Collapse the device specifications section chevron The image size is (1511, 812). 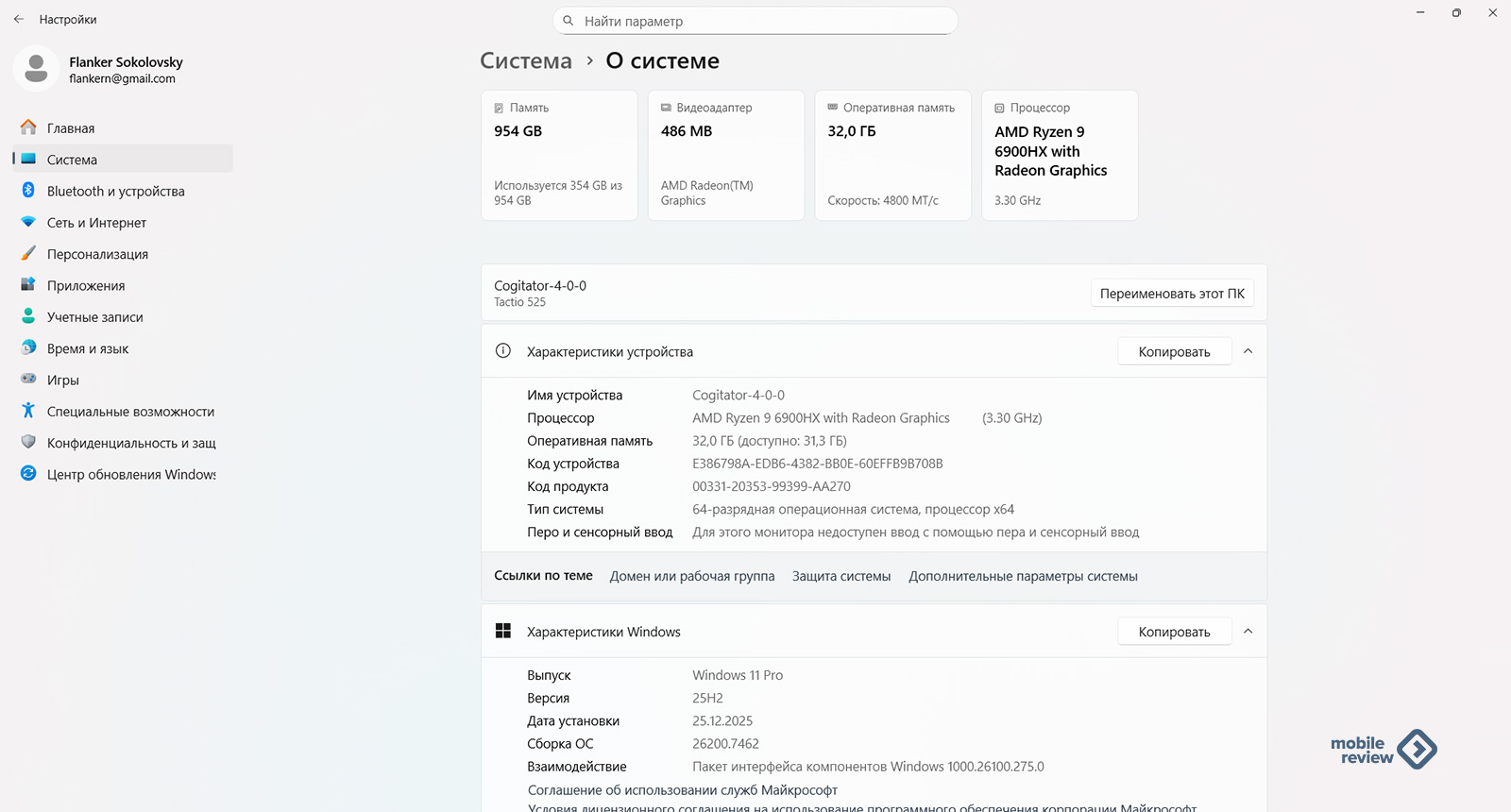(1248, 351)
